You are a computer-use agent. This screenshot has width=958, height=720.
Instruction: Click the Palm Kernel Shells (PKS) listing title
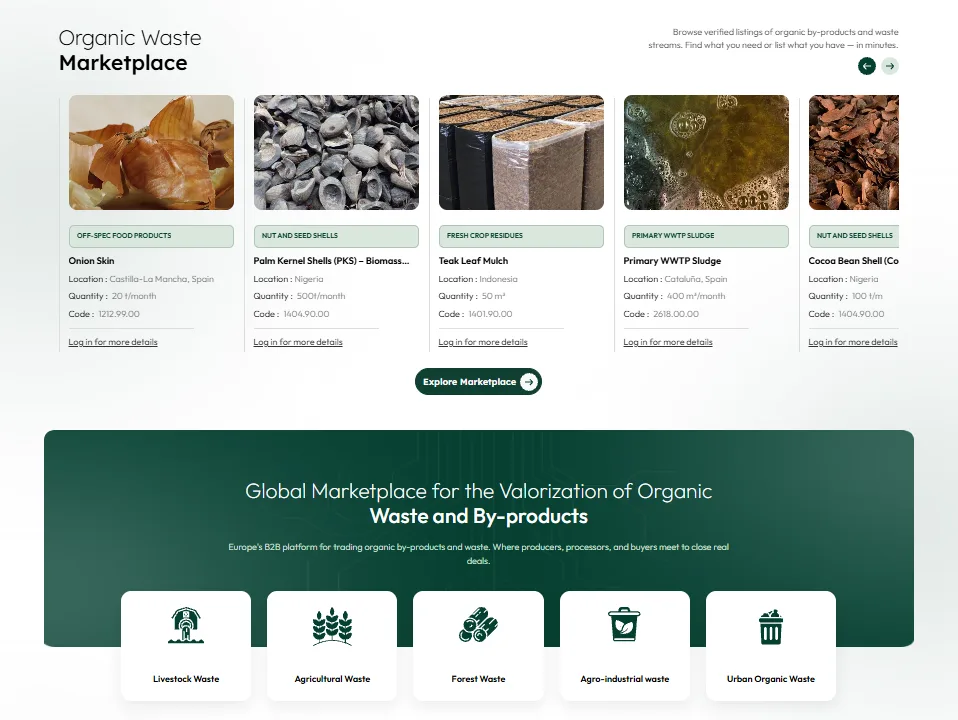pyautogui.click(x=331, y=261)
